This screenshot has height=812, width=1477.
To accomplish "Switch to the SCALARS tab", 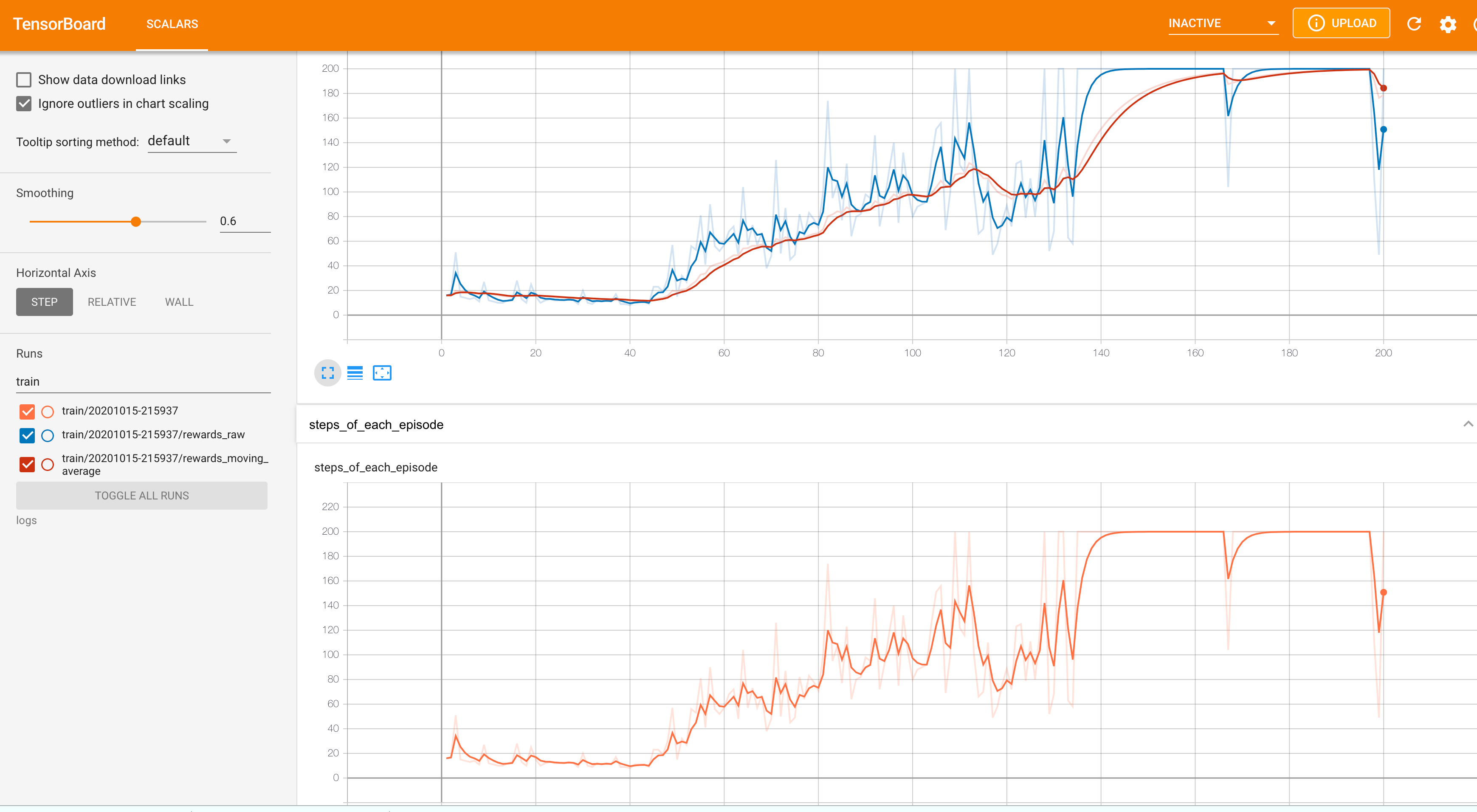I will (172, 24).
